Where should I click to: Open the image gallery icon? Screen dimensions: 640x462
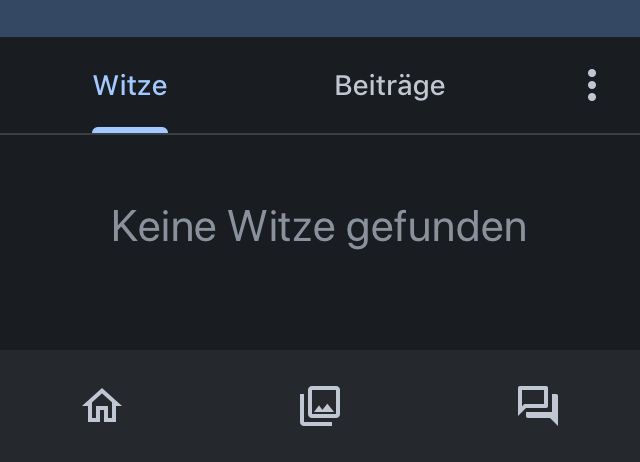point(320,406)
